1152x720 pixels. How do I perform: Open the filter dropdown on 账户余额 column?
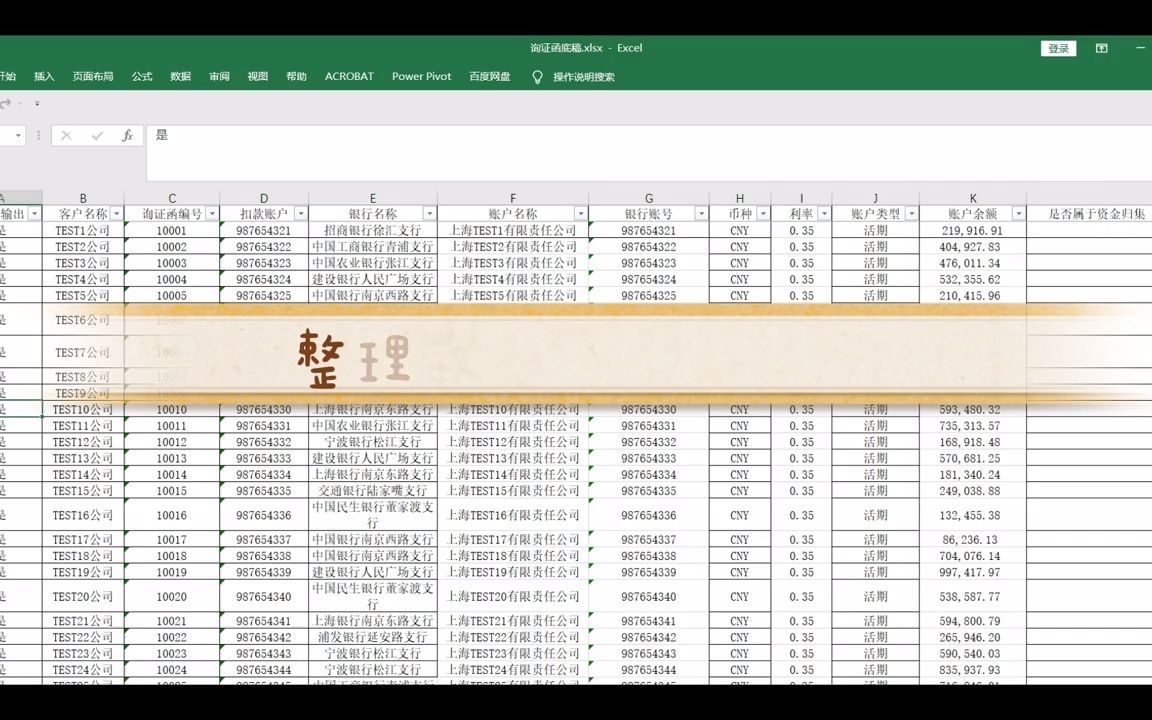pyautogui.click(x=1018, y=213)
